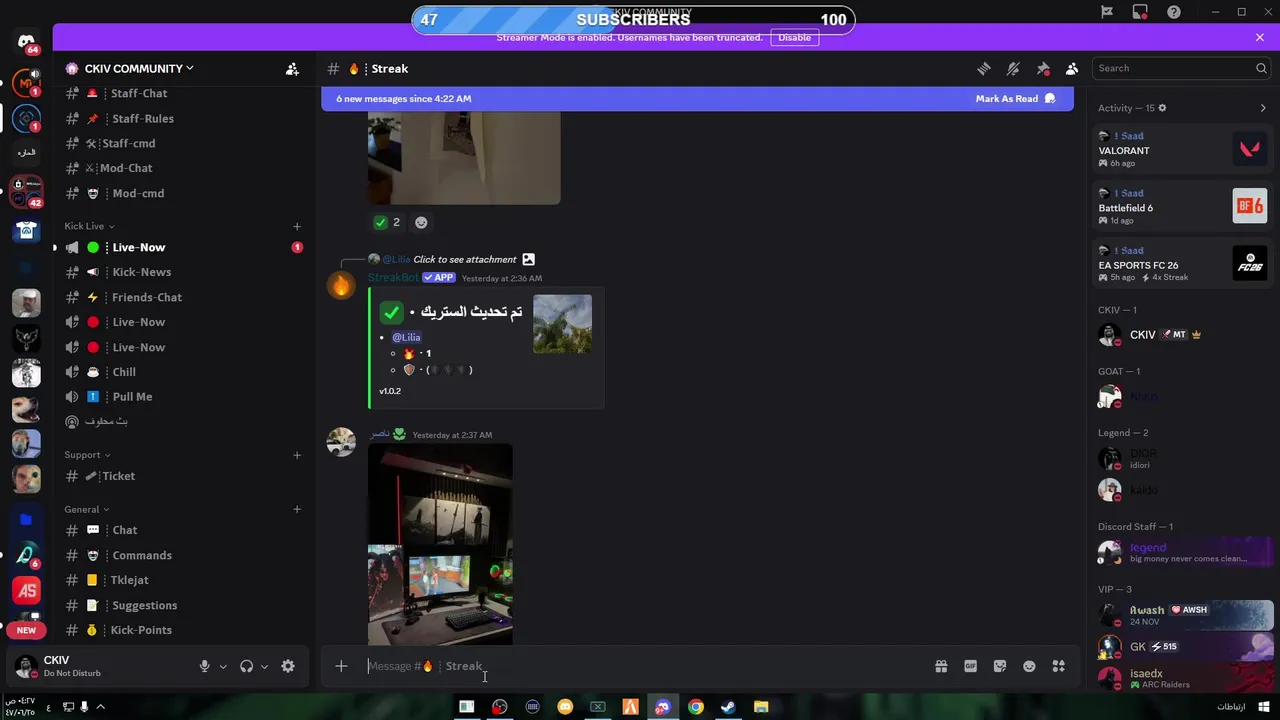Select member CKIV in member list

[x=1183, y=336]
